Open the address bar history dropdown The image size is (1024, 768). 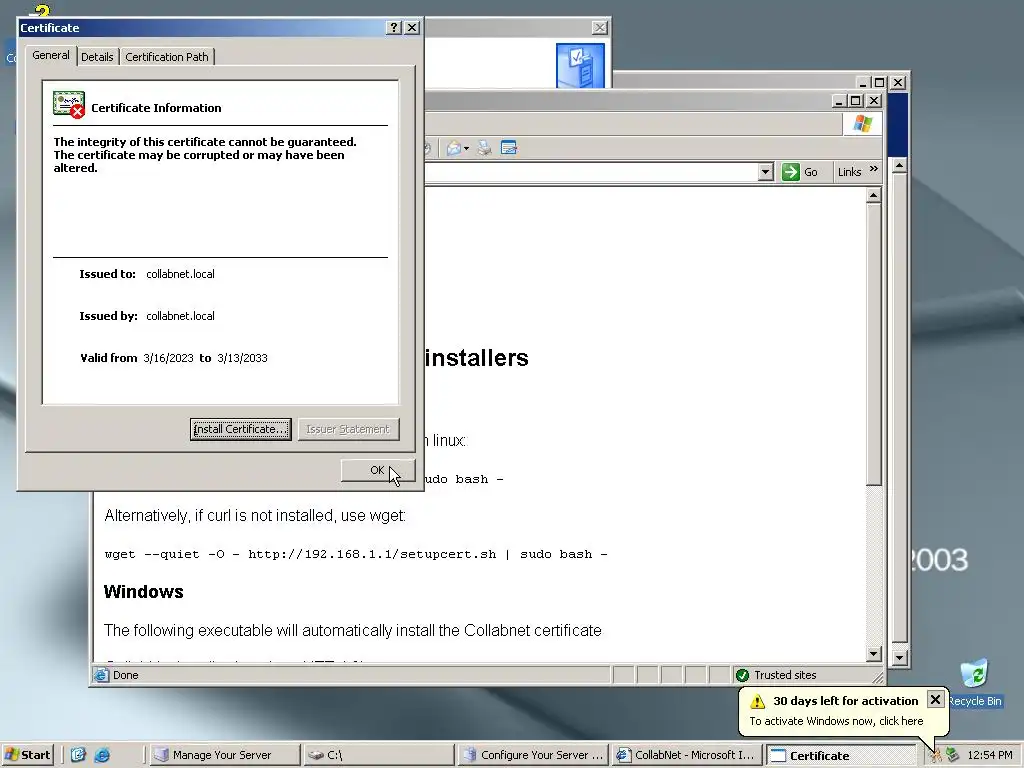(765, 172)
